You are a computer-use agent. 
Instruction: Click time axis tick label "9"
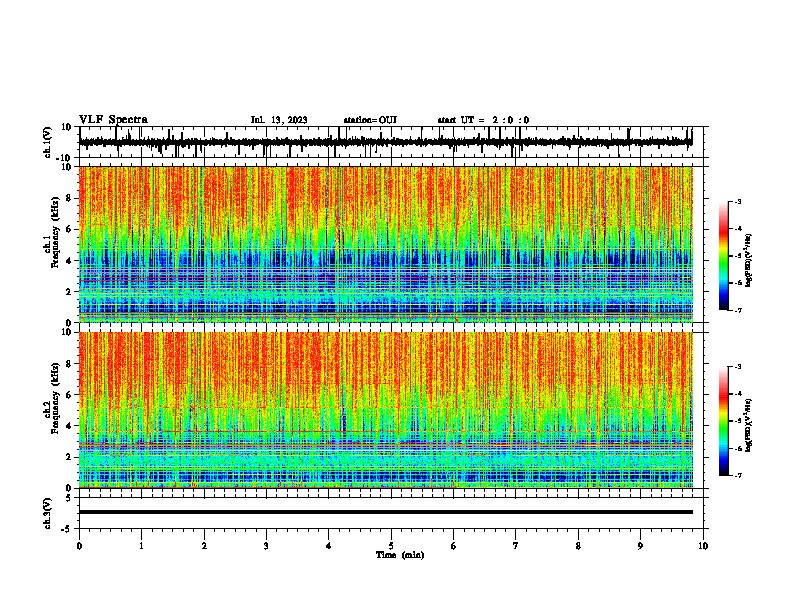[x=640, y=546]
